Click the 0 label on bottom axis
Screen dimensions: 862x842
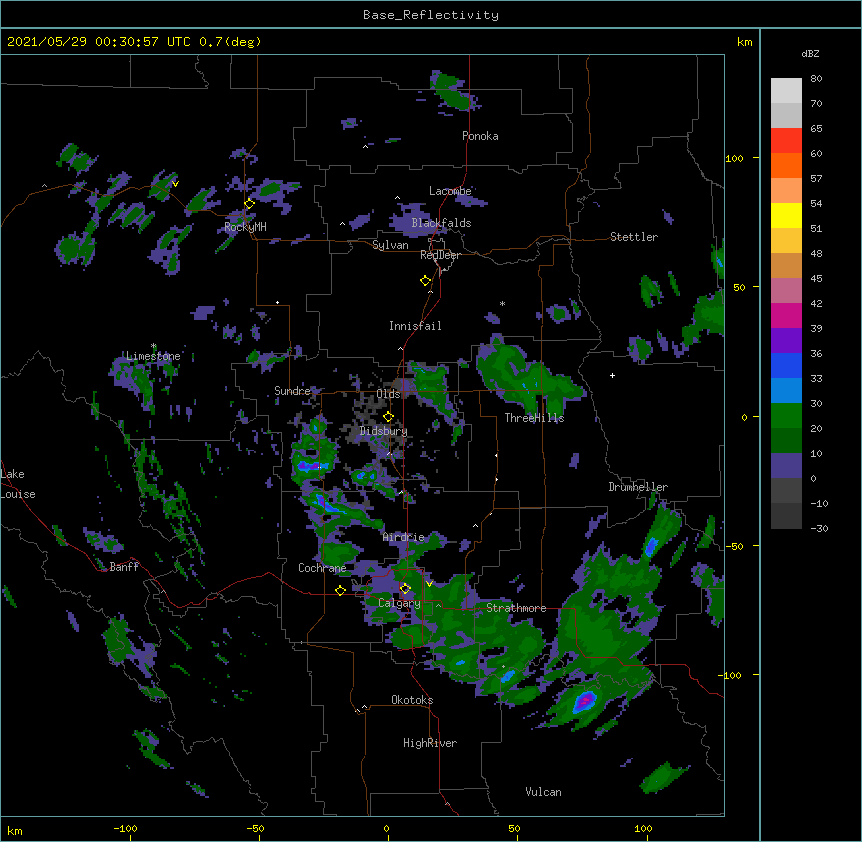coord(386,828)
